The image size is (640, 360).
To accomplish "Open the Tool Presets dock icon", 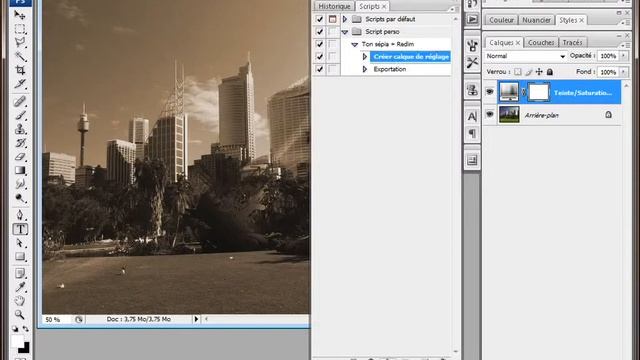I will tap(472, 62).
